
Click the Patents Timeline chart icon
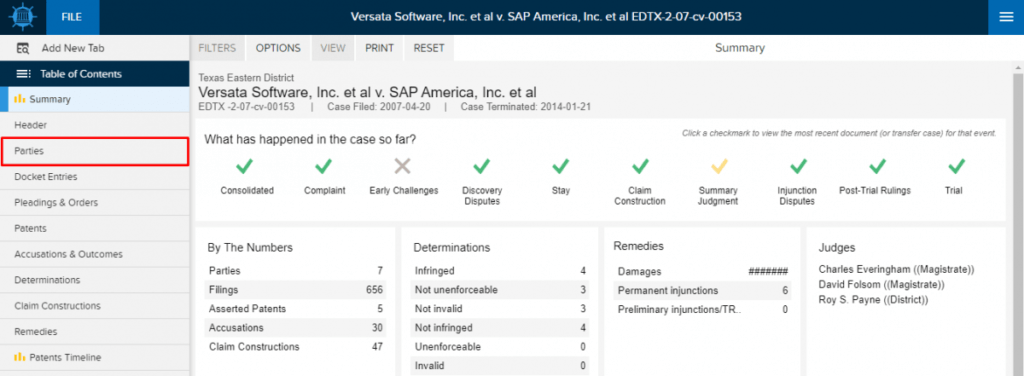pyautogui.click(x=20, y=357)
